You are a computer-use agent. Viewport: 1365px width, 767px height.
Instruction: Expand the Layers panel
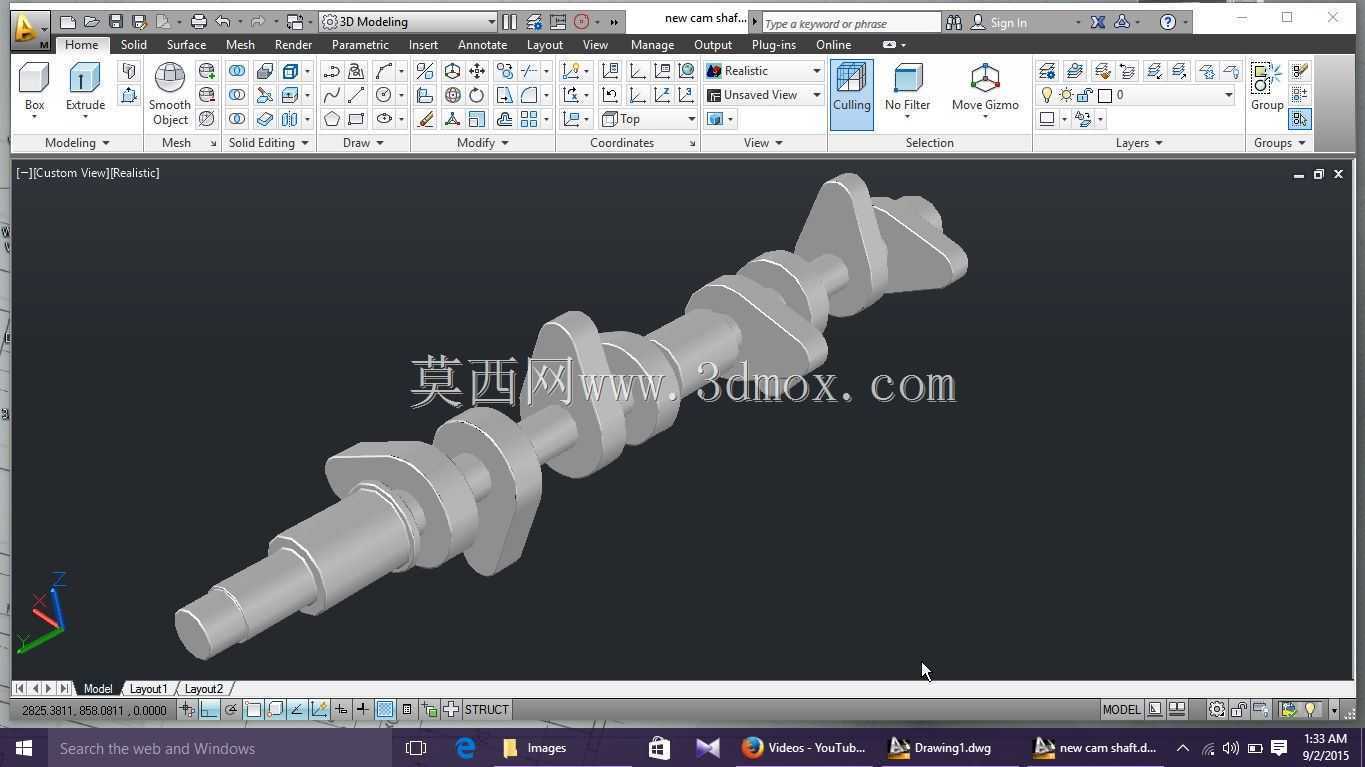1139,143
